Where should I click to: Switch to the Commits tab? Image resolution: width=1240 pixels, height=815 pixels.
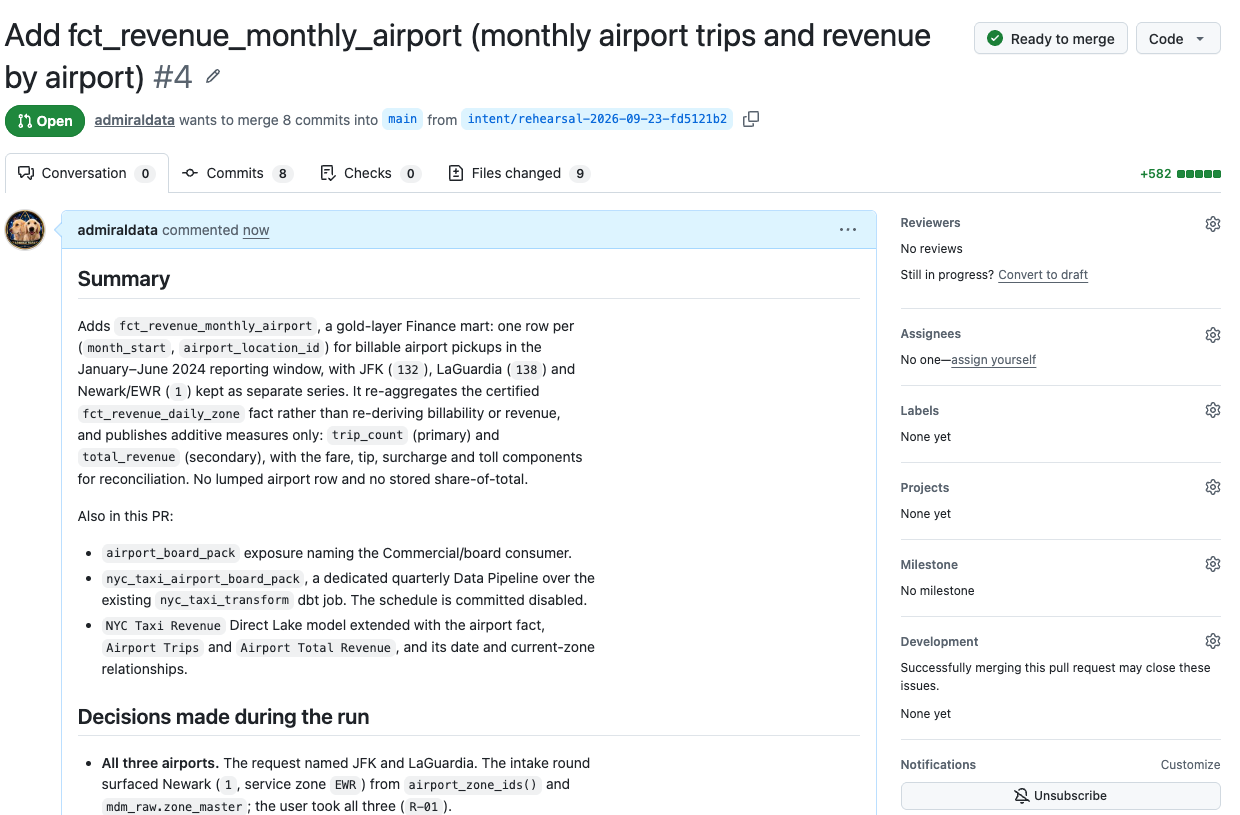(x=236, y=173)
